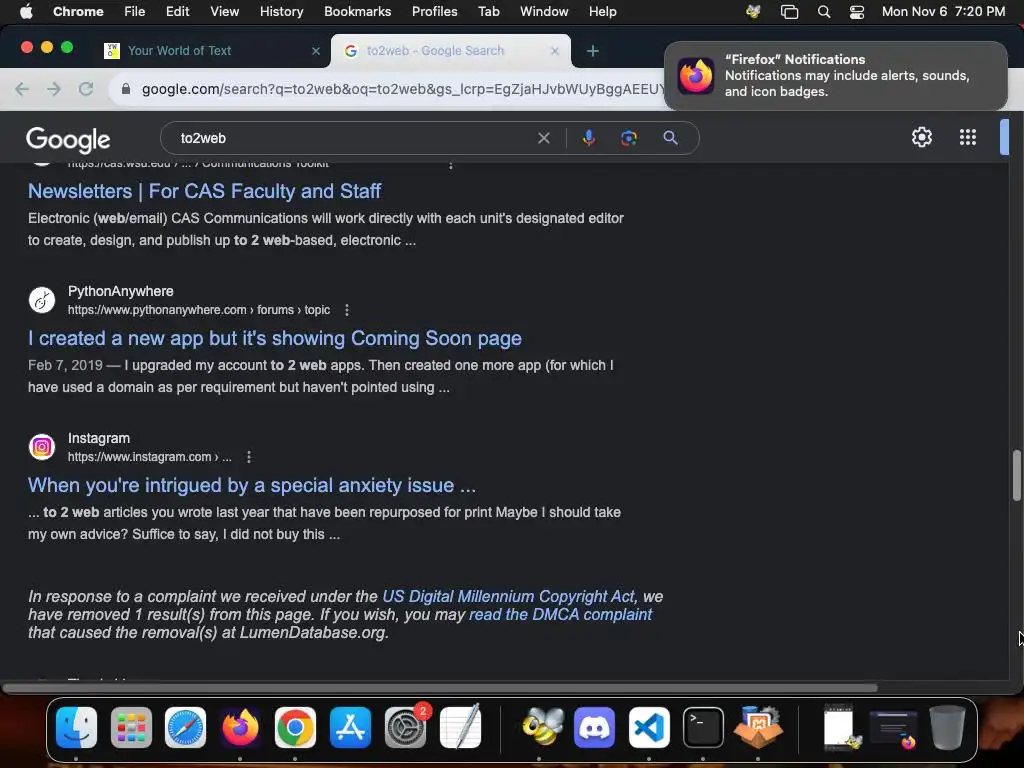This screenshot has height=768, width=1024.
Task: Close the Your World of Text tab
Action: (x=316, y=51)
